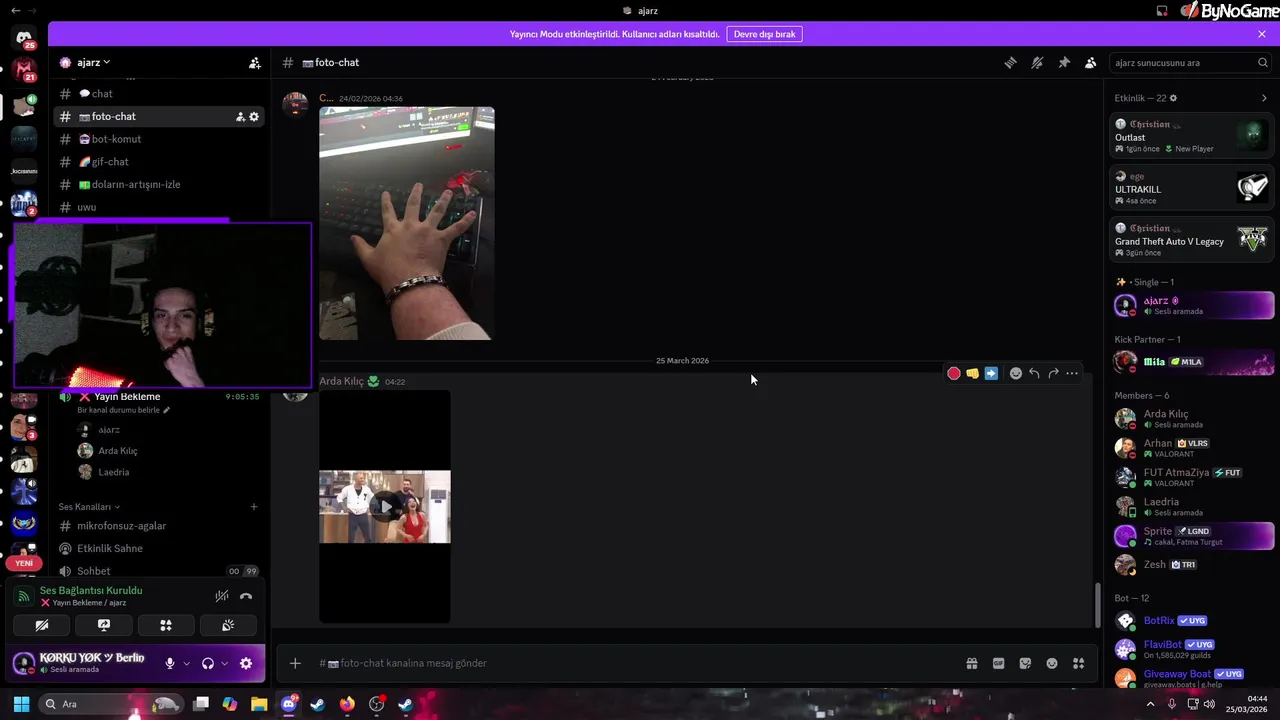Open user settings gear
The image size is (1280, 720).
(246, 663)
